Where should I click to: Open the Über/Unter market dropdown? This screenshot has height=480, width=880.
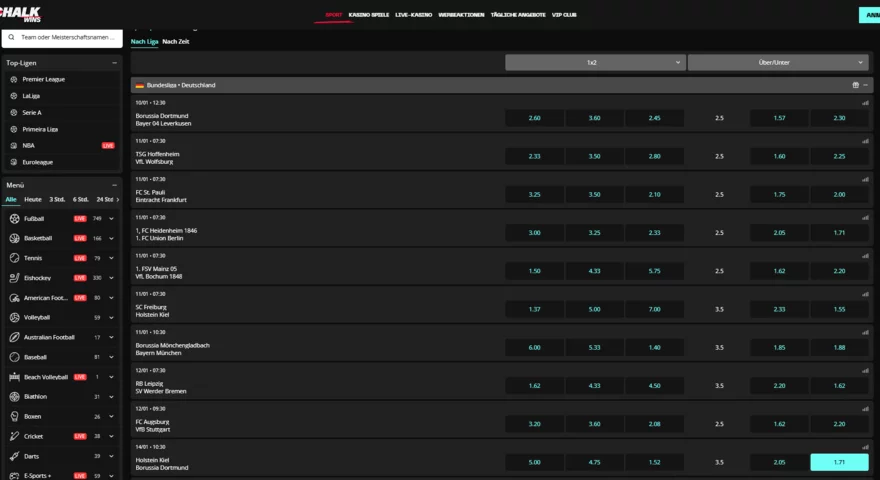click(x=778, y=62)
